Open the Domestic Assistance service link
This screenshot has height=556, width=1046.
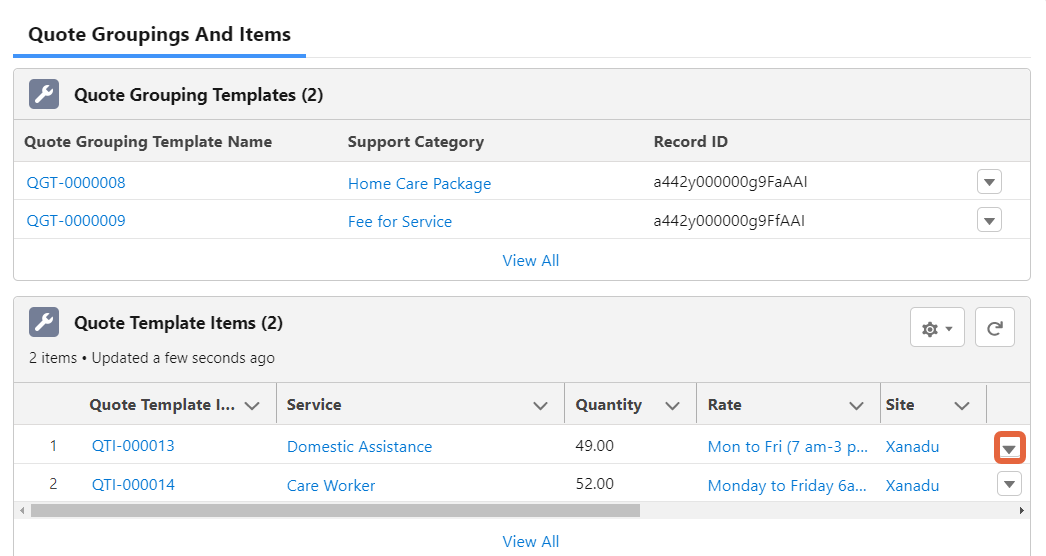click(359, 447)
